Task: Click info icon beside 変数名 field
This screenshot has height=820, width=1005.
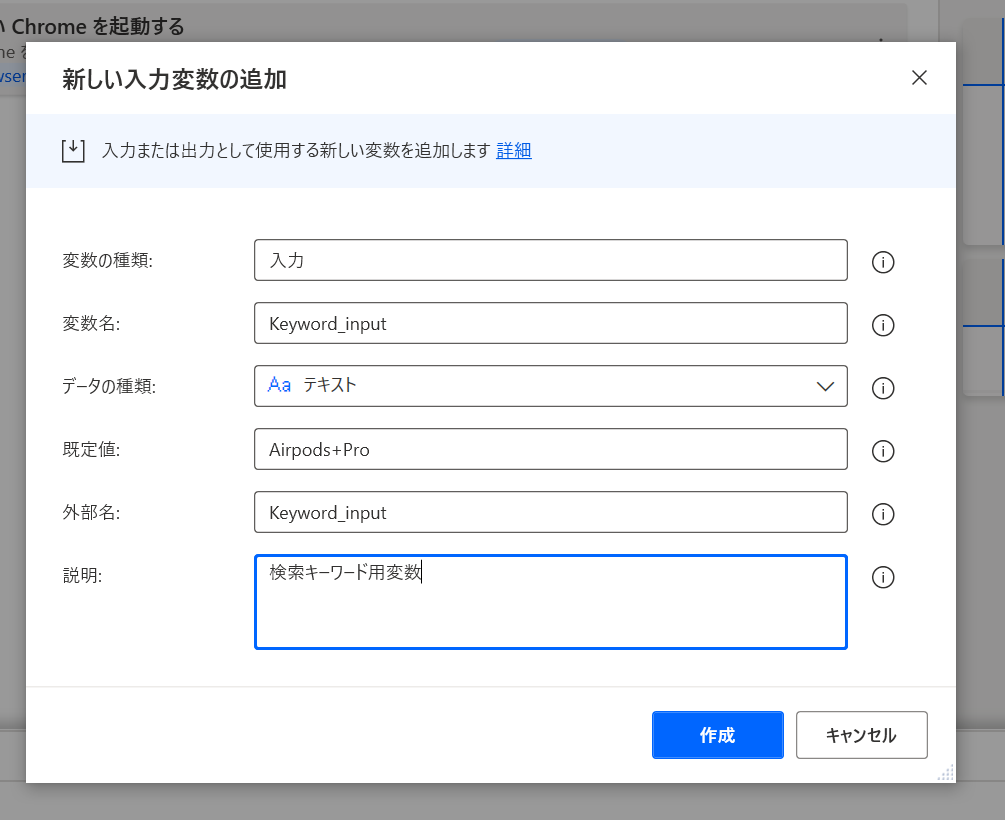Action: pos(883,325)
